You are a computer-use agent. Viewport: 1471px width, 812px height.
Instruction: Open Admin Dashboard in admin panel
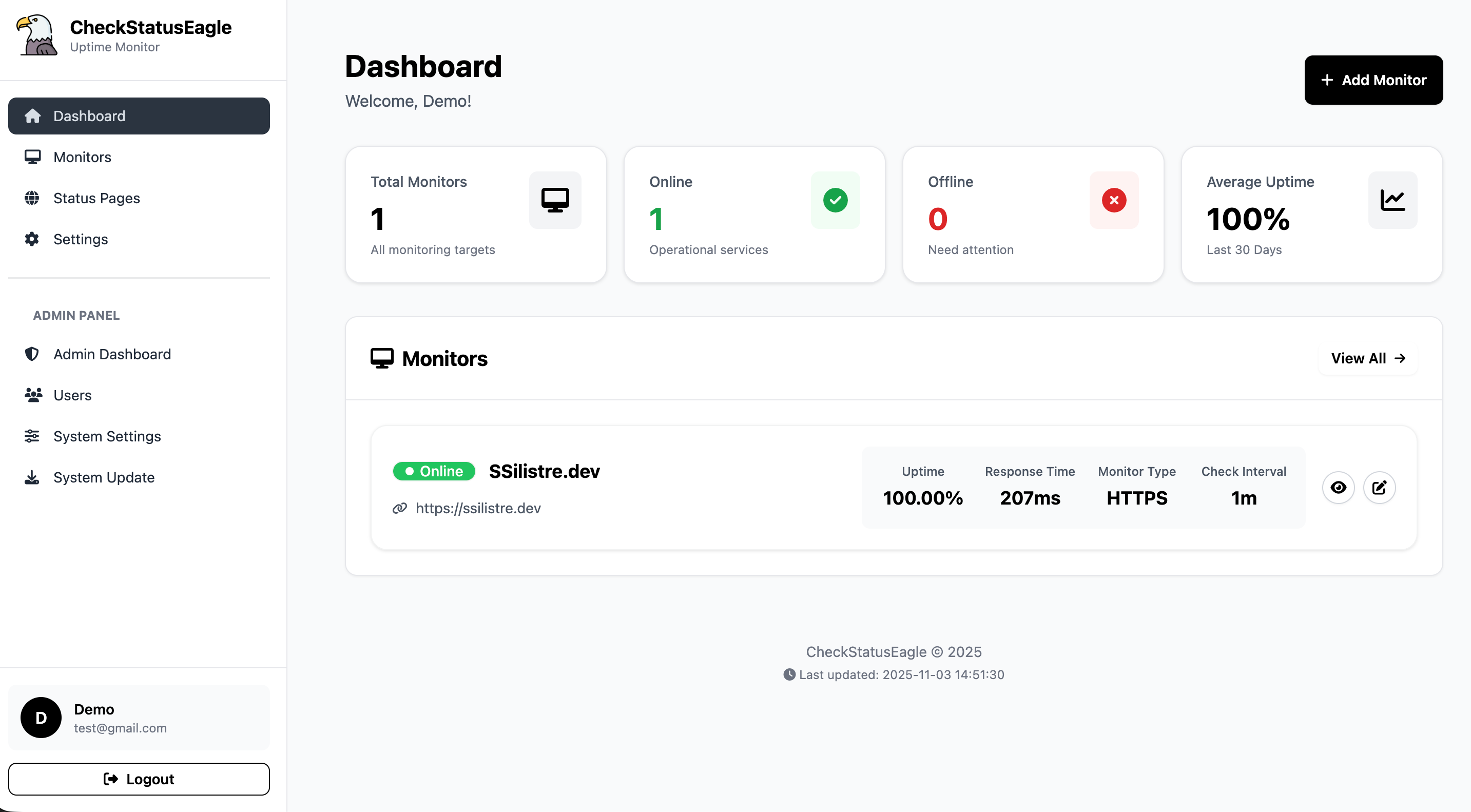click(112, 354)
